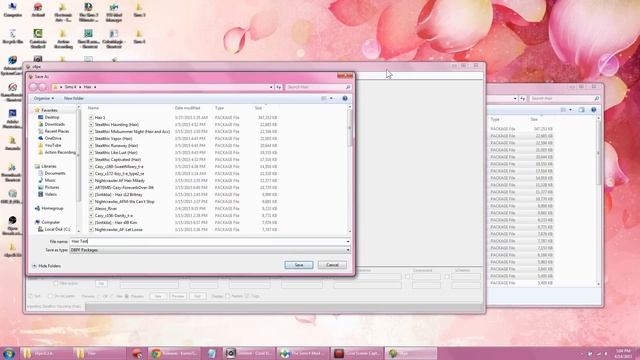The image size is (640, 360).
Task: Select Stealthic Runaway (Hair) file
Action: pos(116,145)
